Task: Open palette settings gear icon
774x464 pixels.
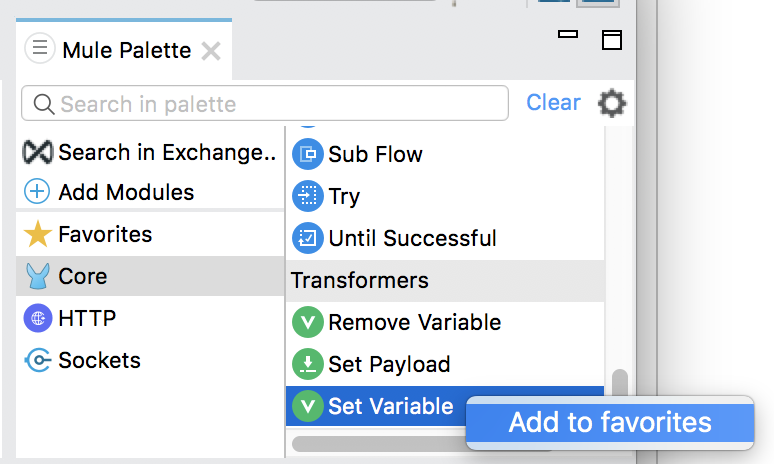Action: (612, 103)
